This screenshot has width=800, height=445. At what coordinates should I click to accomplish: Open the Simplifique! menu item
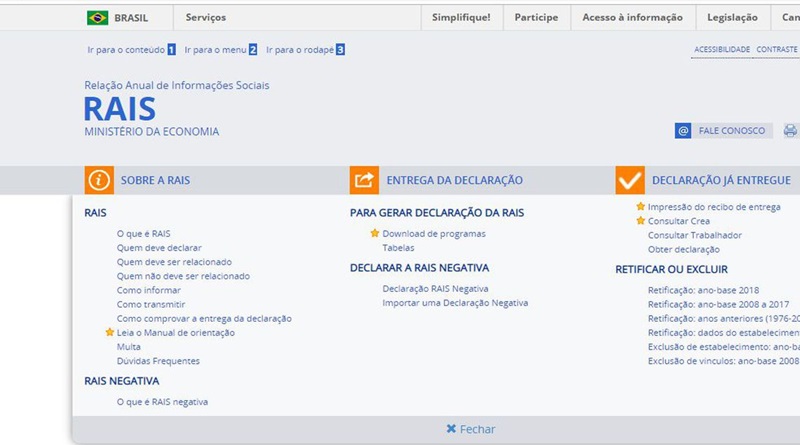(461, 17)
